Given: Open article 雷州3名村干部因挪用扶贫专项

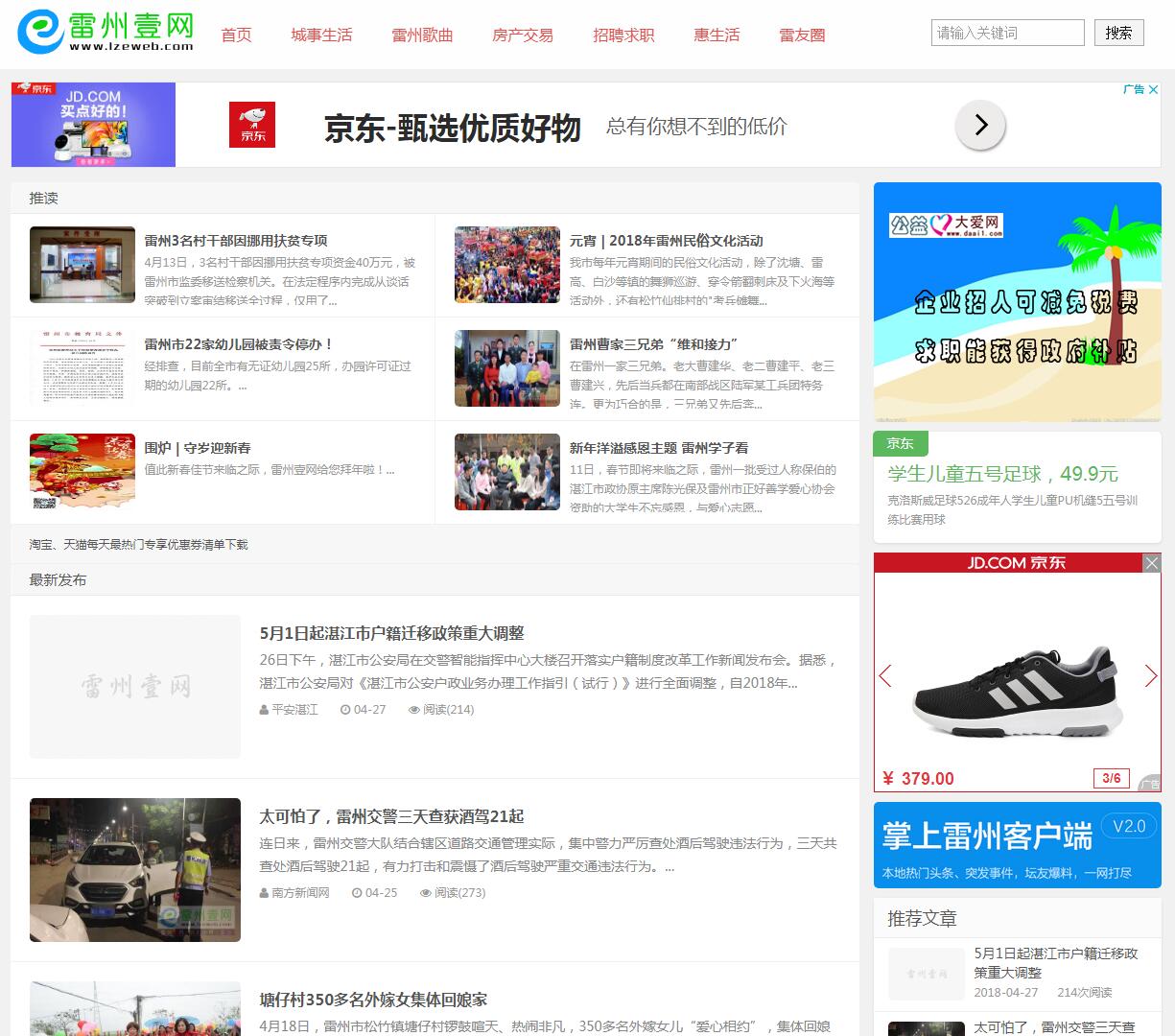Looking at the screenshot, I should (x=236, y=241).
